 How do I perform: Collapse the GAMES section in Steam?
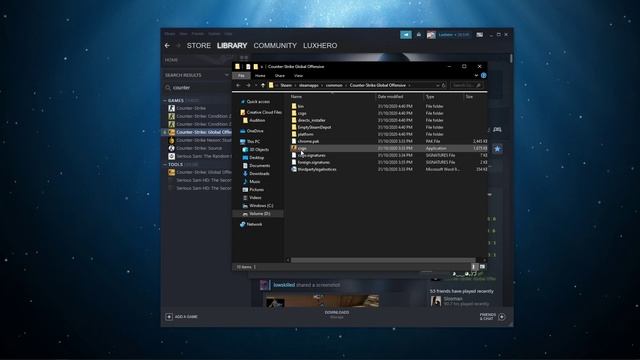click(x=165, y=100)
